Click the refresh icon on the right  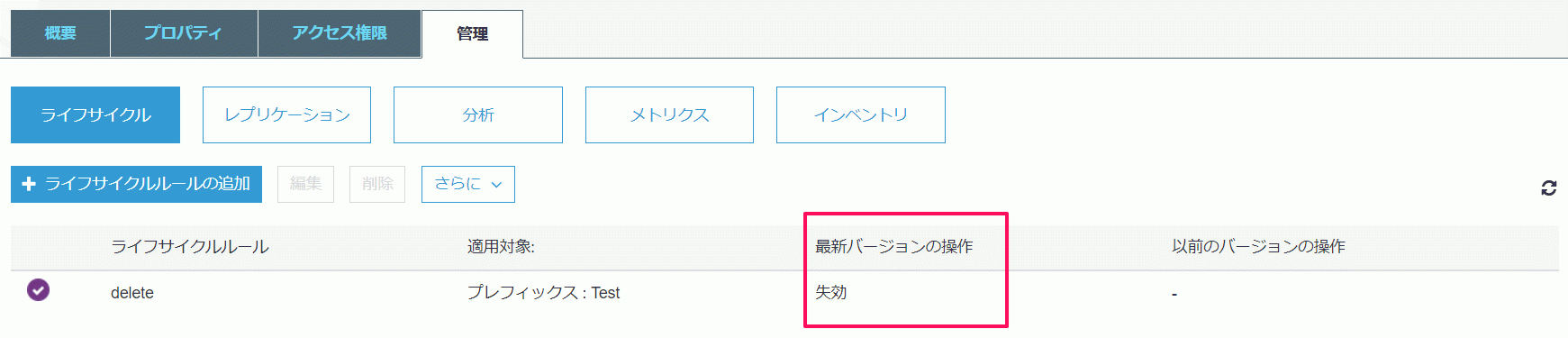click(1548, 187)
